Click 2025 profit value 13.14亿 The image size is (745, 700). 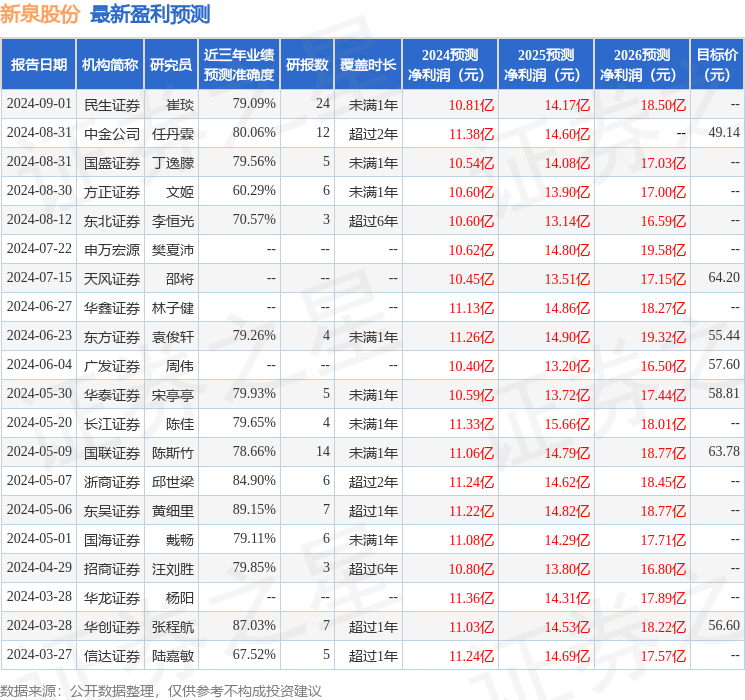(x=567, y=221)
